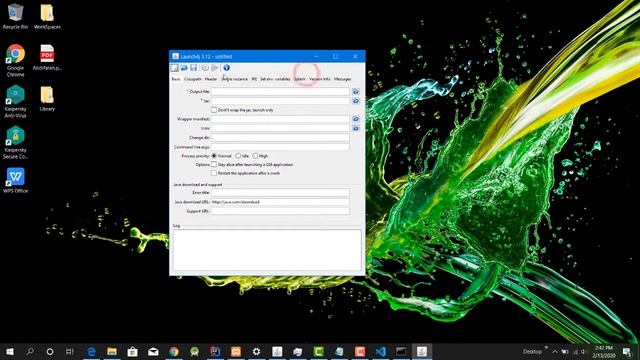Open the Single instance tab
This screenshot has width=640, height=360.
click(x=235, y=79)
